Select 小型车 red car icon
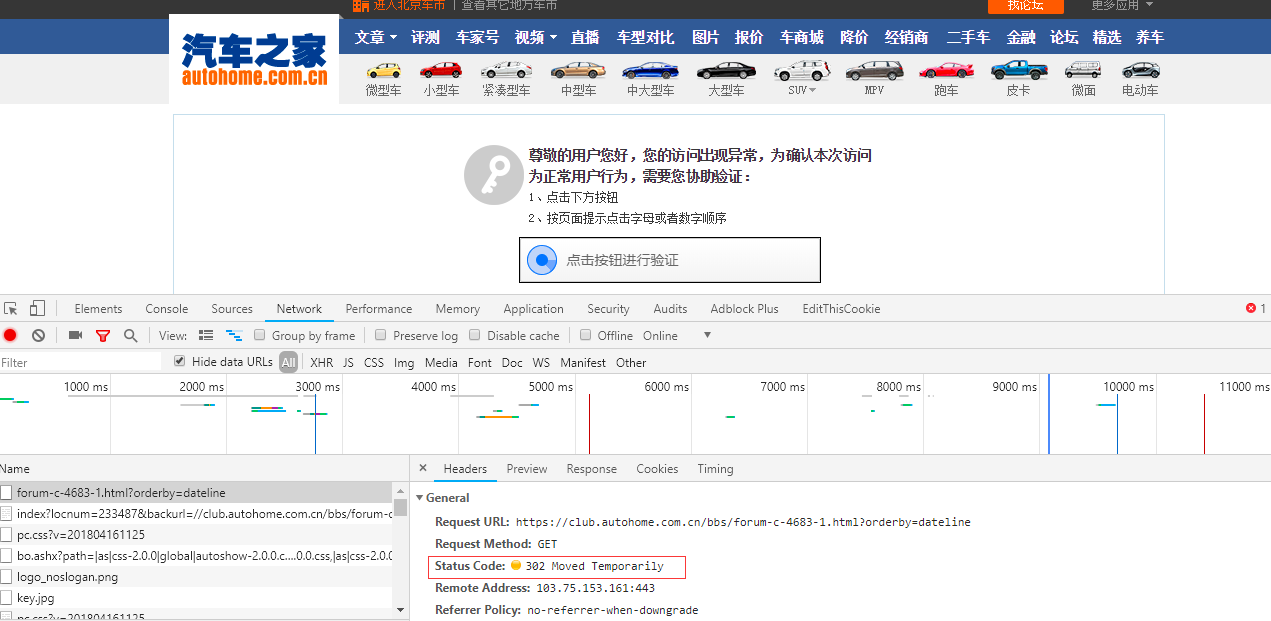Viewport: 1271px width, 621px height. click(441, 70)
